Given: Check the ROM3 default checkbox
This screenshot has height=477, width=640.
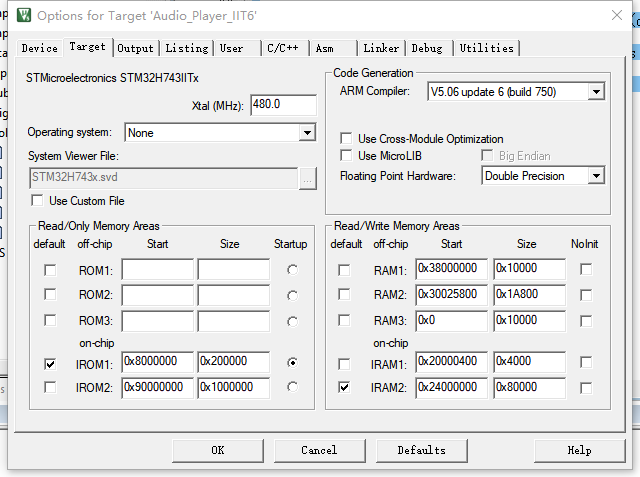Looking at the screenshot, I should [x=50, y=320].
